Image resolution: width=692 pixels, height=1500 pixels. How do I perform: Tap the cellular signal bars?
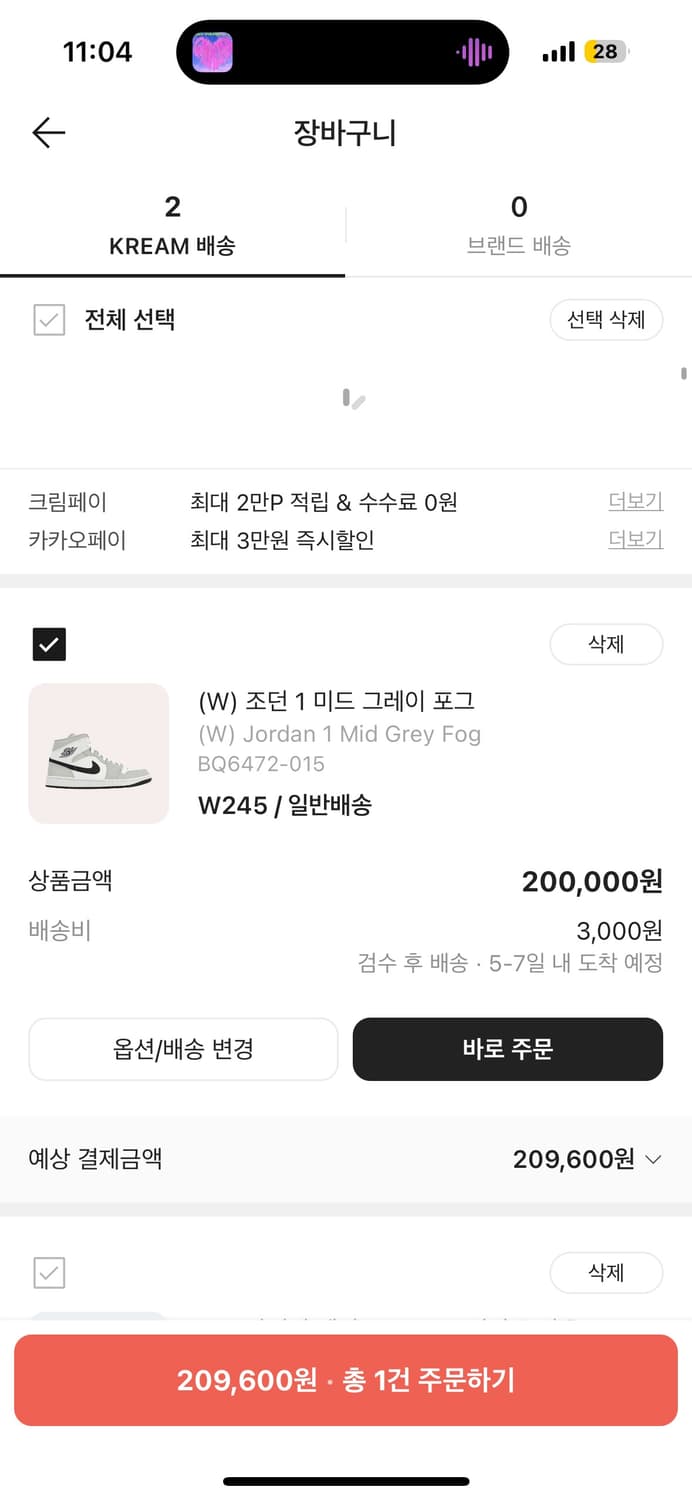click(x=560, y=50)
